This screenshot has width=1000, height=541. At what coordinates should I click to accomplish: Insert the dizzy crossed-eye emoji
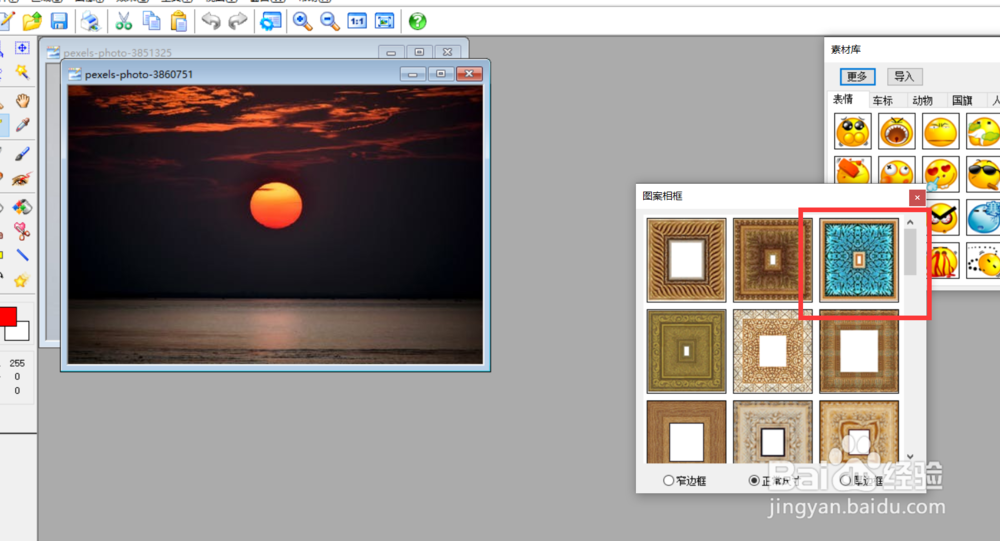pyautogui.click(x=897, y=172)
